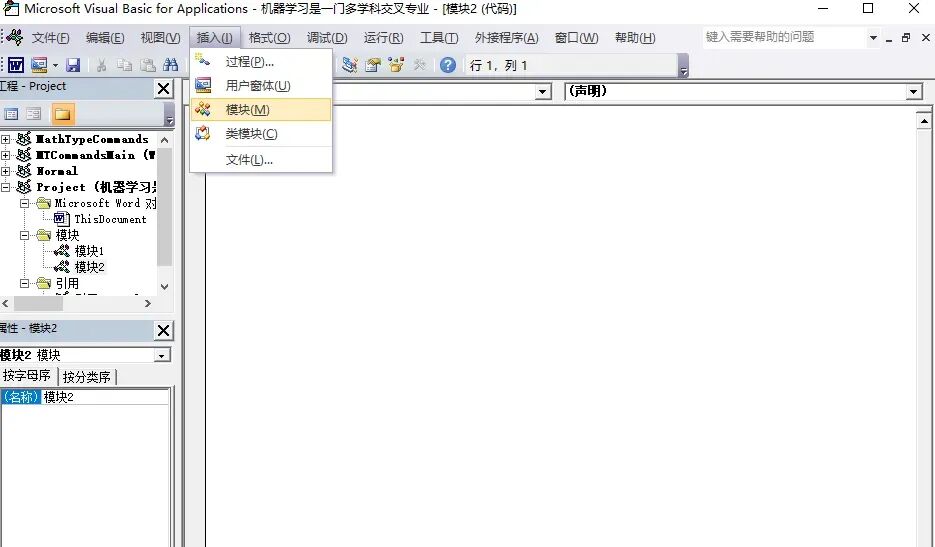Switch to the 按字母序 tab
This screenshot has height=547, width=935.
[27, 376]
